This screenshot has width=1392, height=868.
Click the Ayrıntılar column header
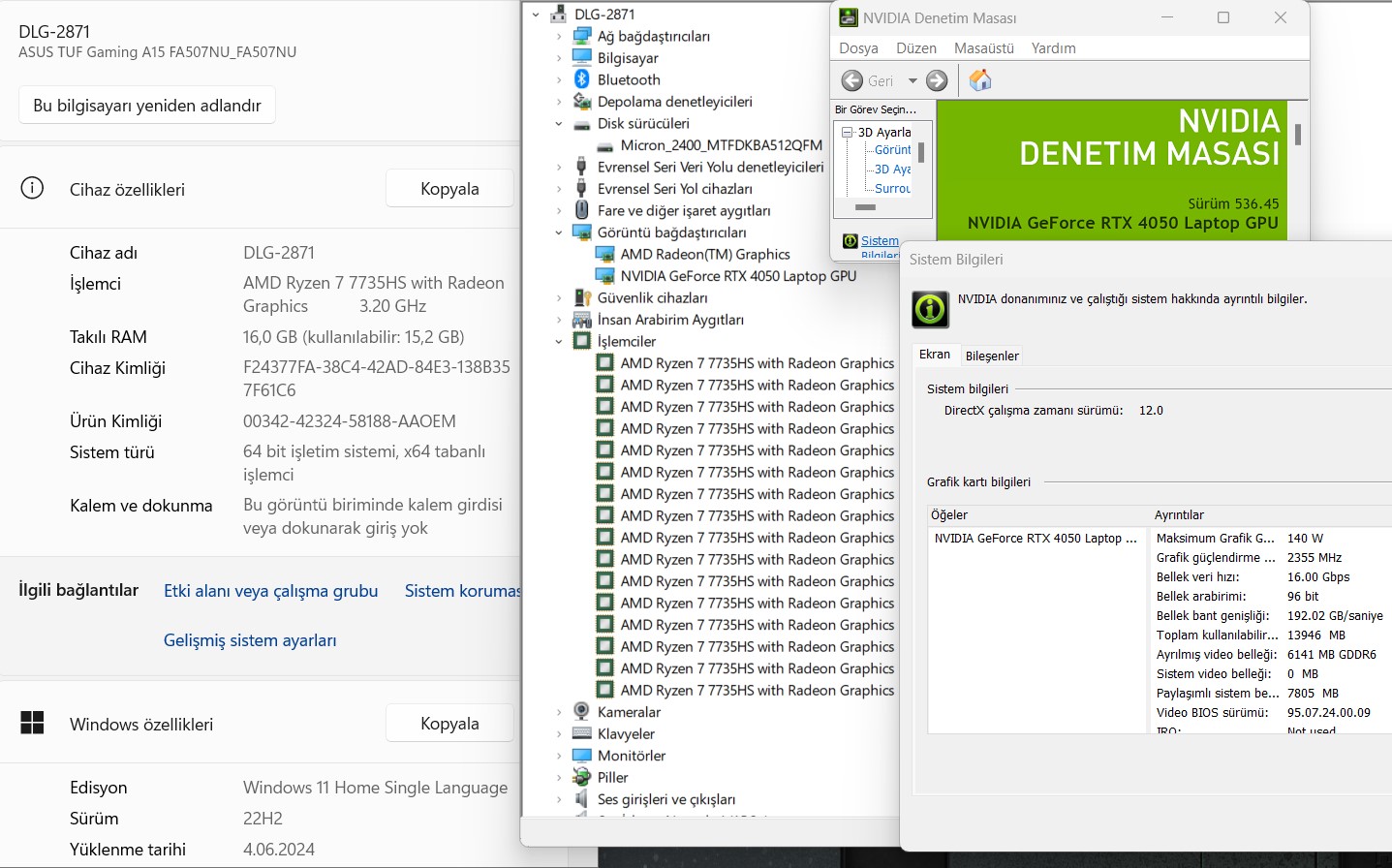coord(1271,515)
